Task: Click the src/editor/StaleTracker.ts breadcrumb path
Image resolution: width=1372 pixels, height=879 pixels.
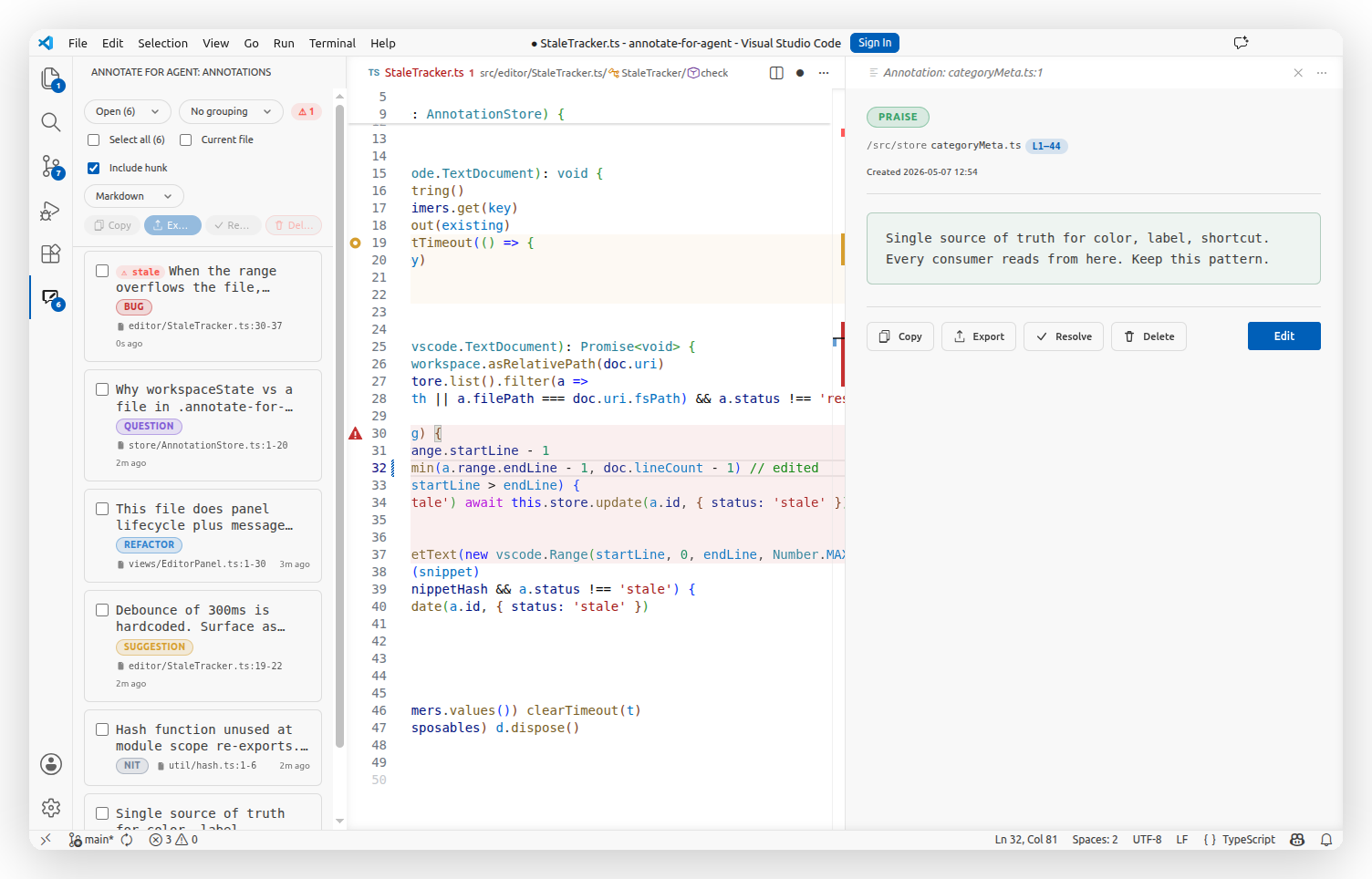Action: point(542,73)
